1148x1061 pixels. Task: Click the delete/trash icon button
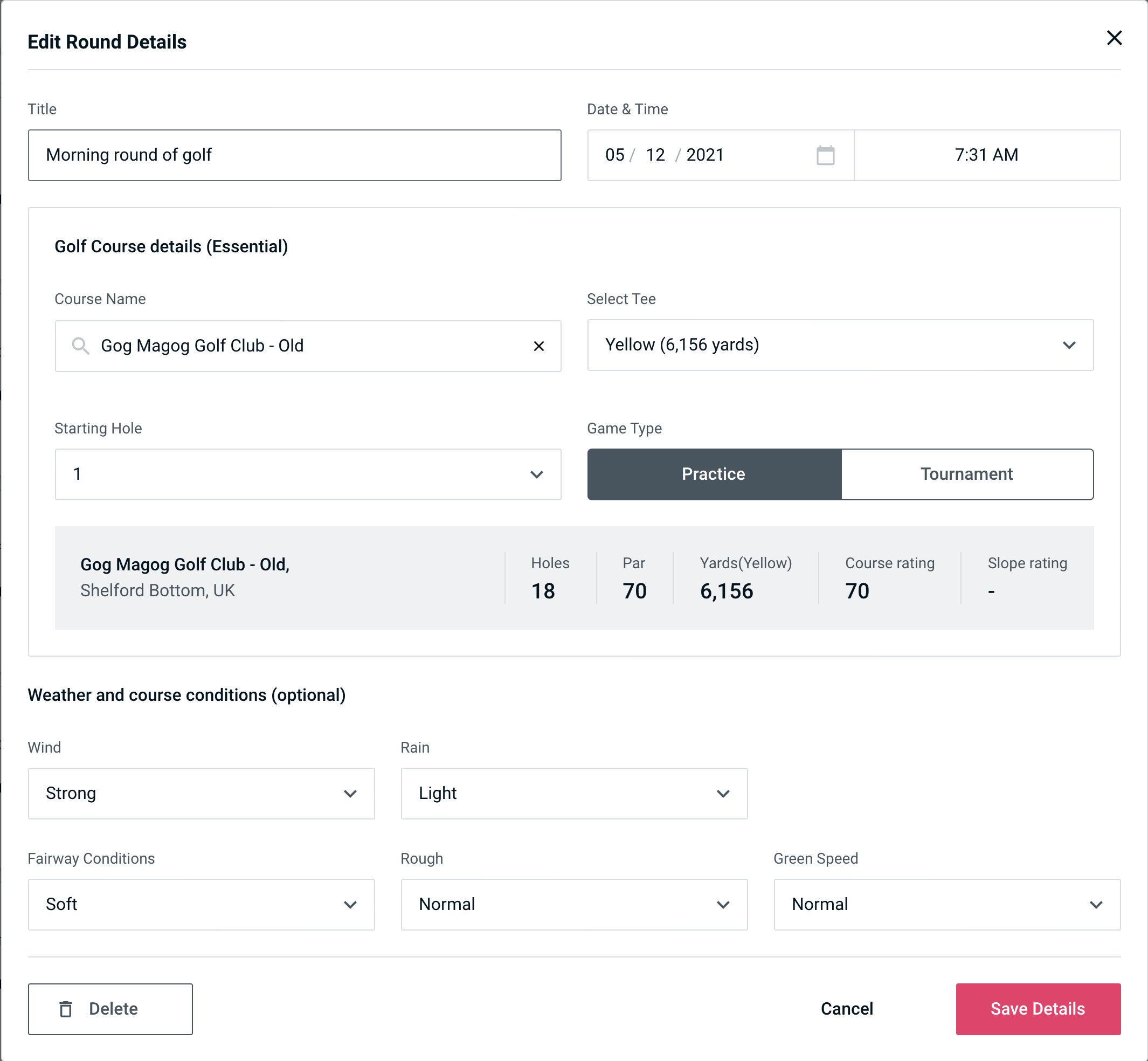point(68,1008)
